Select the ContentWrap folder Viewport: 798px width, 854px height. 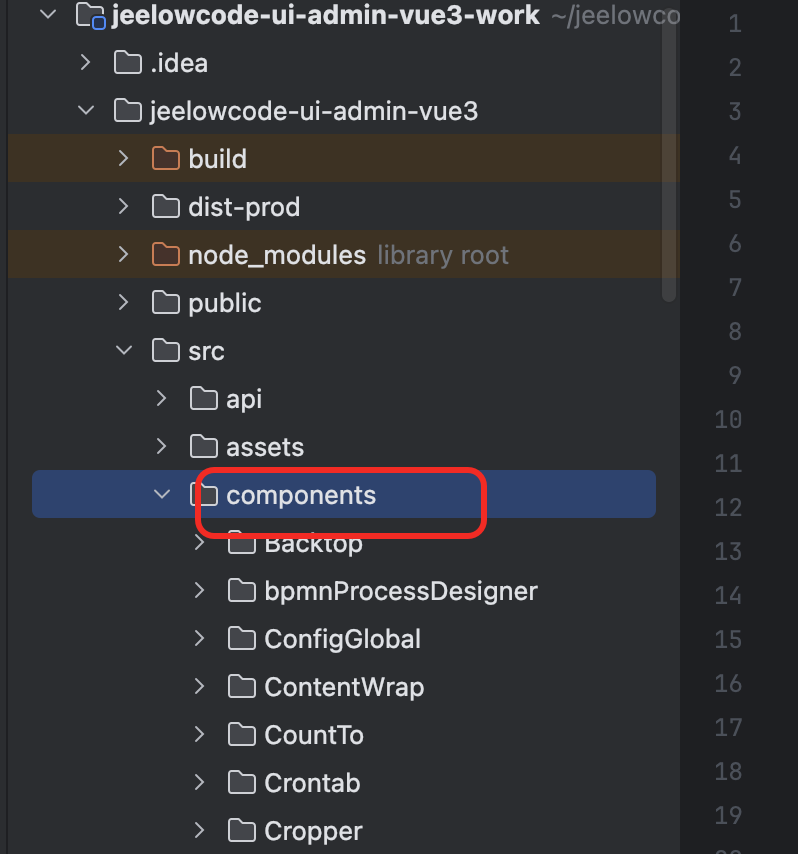344,687
